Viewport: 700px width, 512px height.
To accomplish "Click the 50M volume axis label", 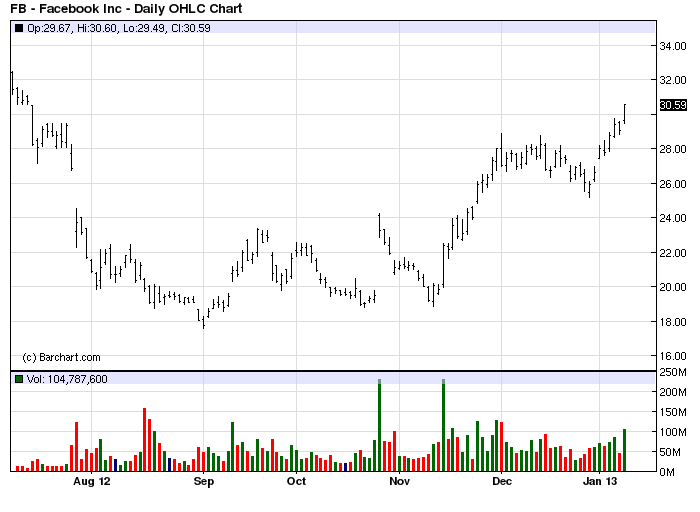I will [671, 453].
